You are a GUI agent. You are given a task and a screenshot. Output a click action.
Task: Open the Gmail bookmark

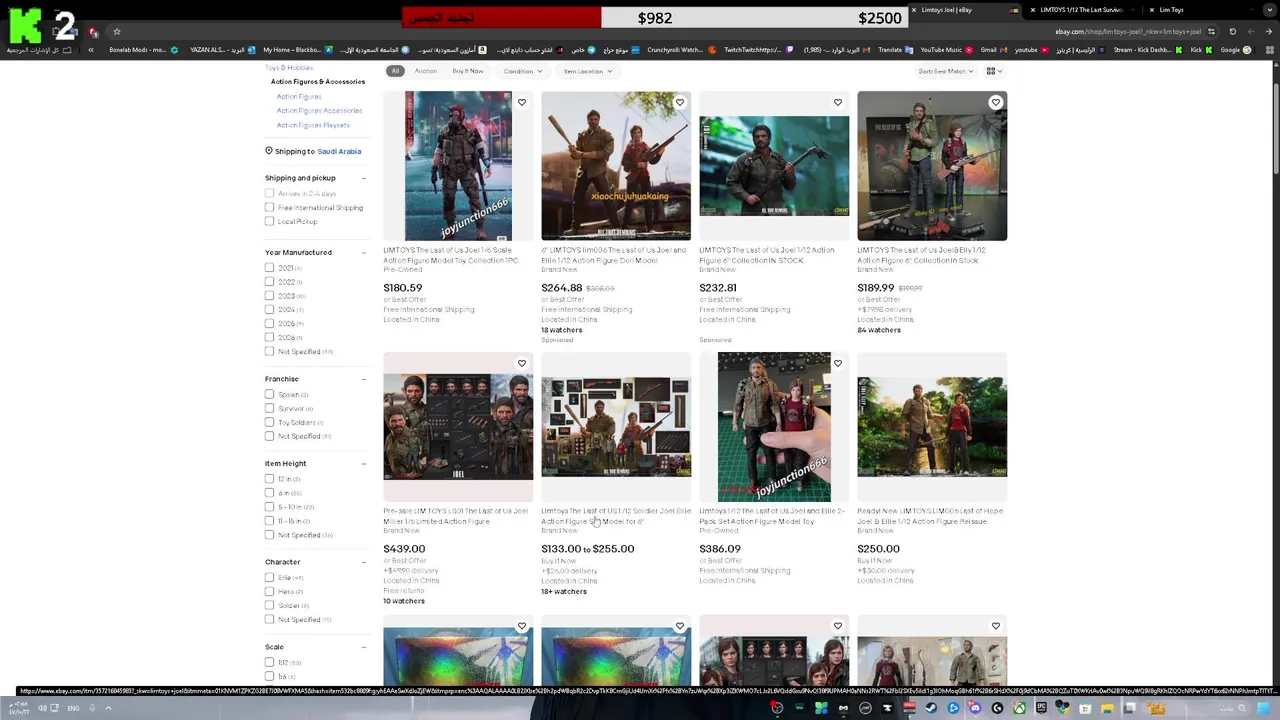[992, 50]
